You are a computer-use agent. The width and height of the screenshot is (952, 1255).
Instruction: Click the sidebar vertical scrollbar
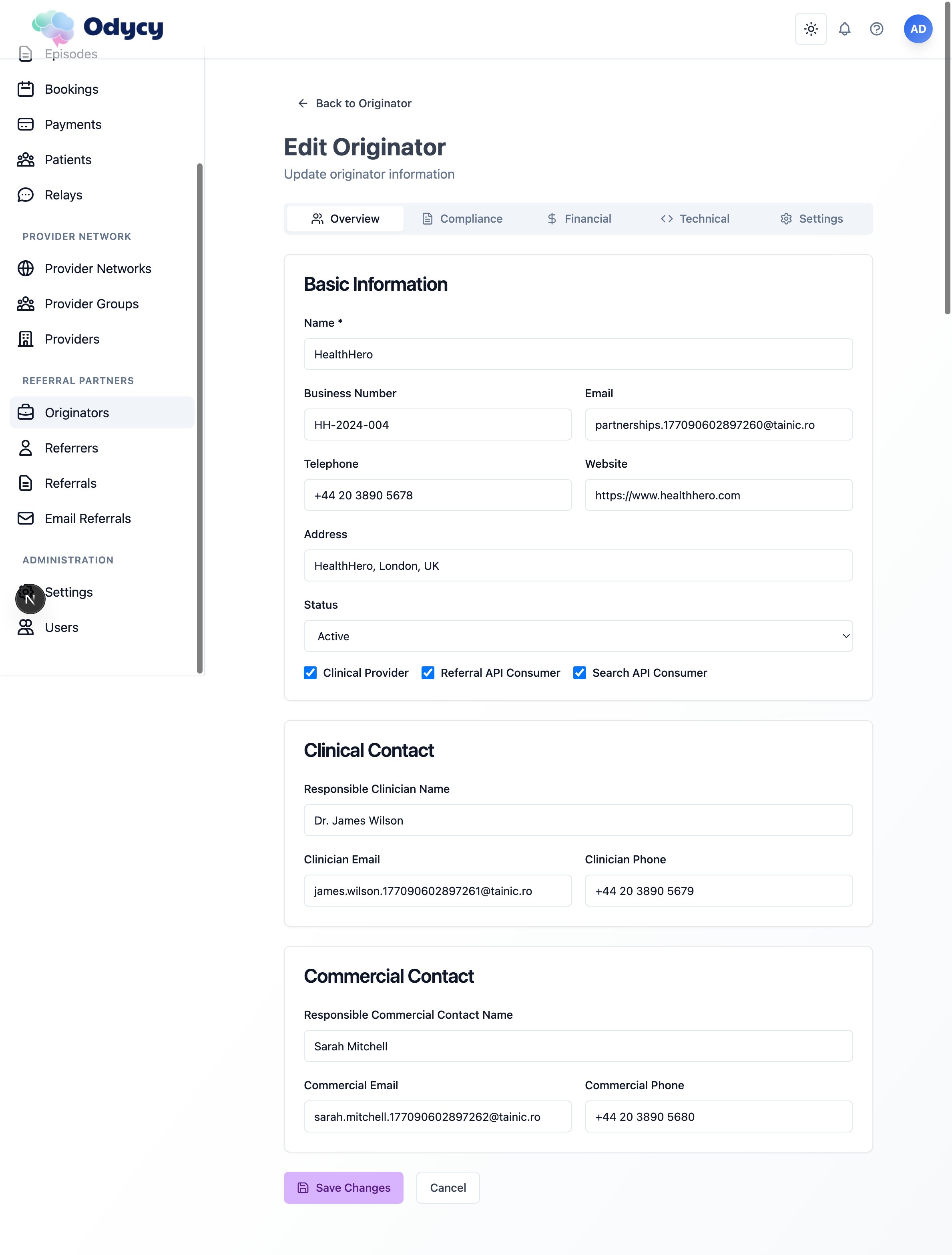[199, 418]
